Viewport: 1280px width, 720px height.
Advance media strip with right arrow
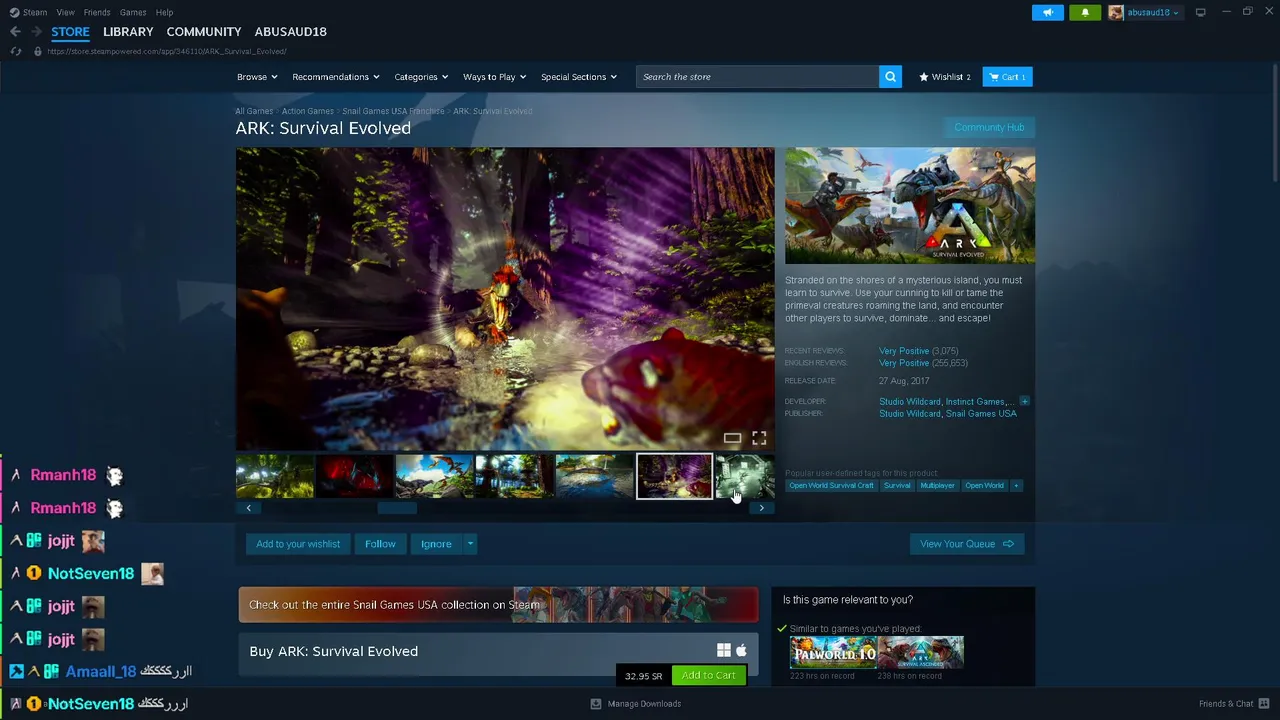[x=762, y=508]
